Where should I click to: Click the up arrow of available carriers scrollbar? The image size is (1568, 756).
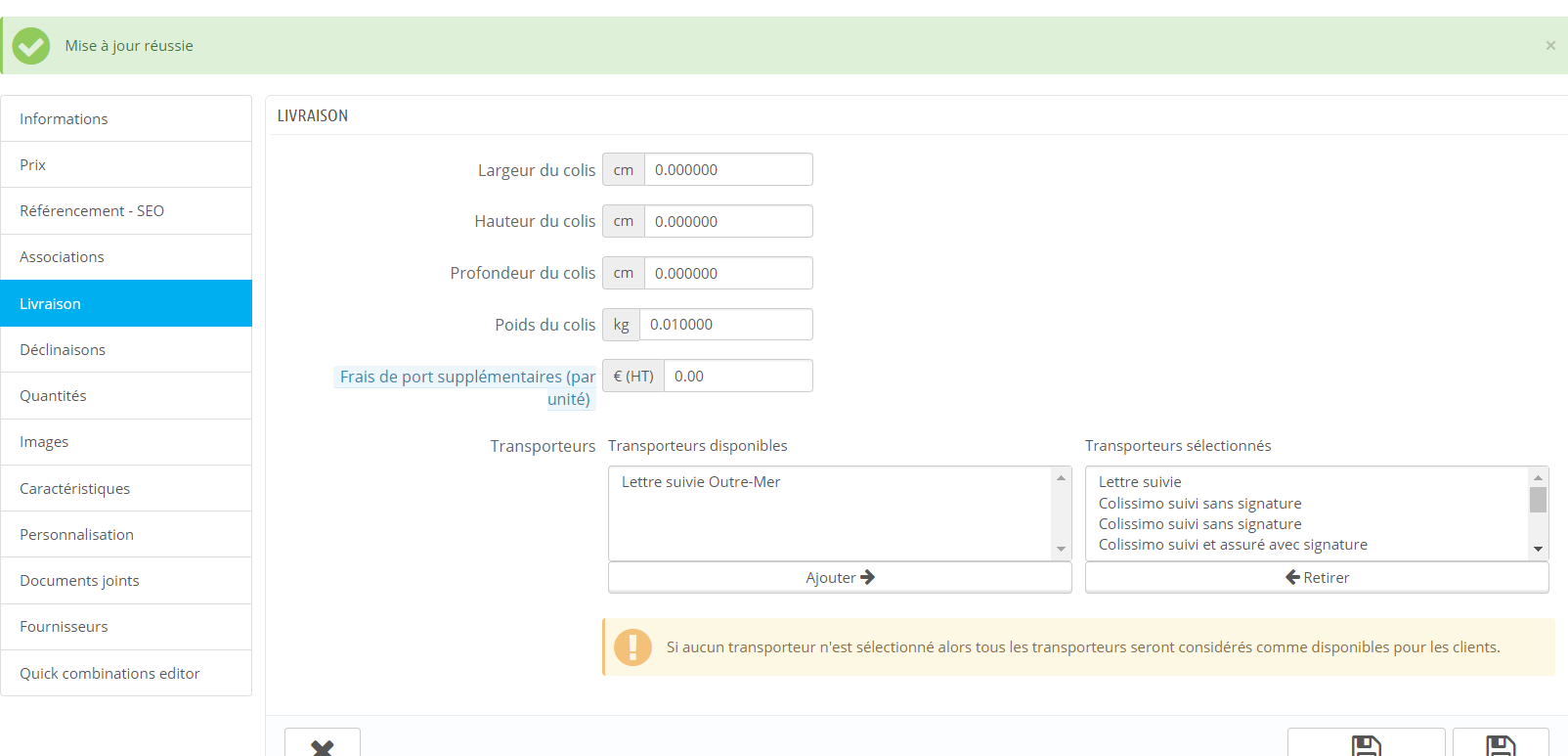click(1061, 477)
